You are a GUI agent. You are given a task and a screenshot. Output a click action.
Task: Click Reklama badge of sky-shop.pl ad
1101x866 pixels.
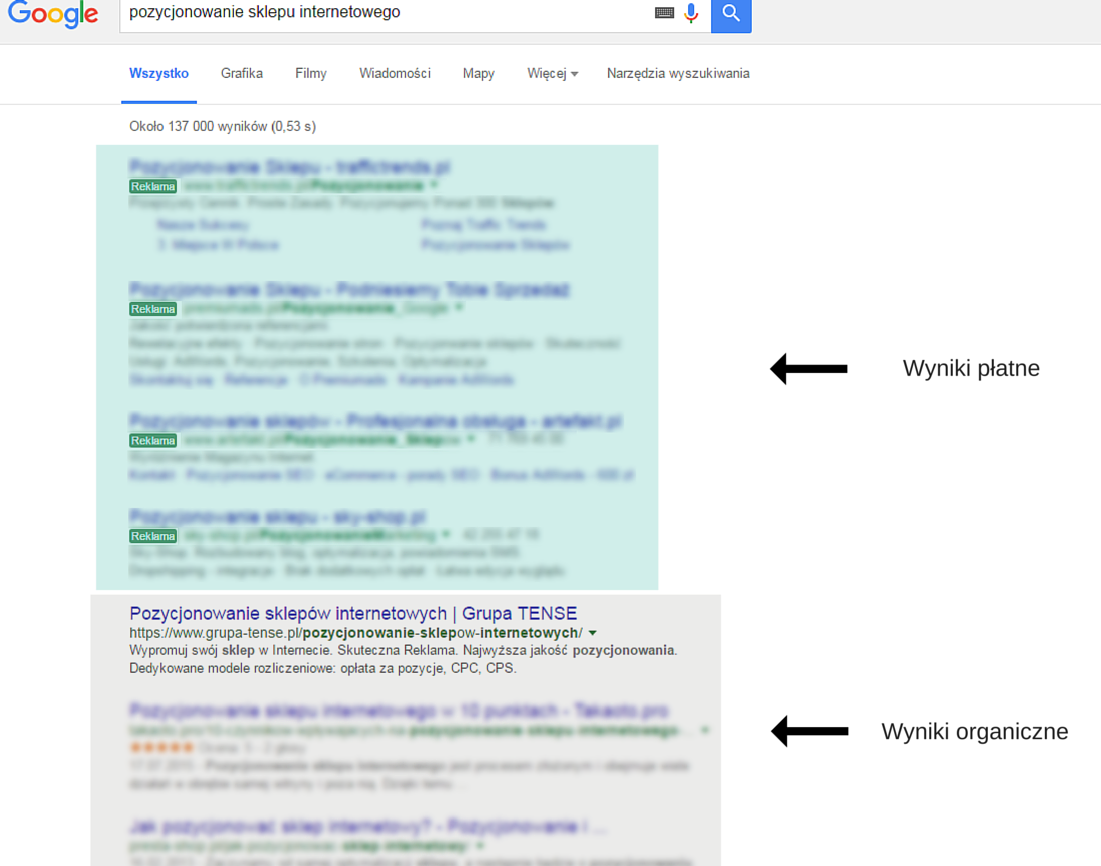click(x=153, y=536)
